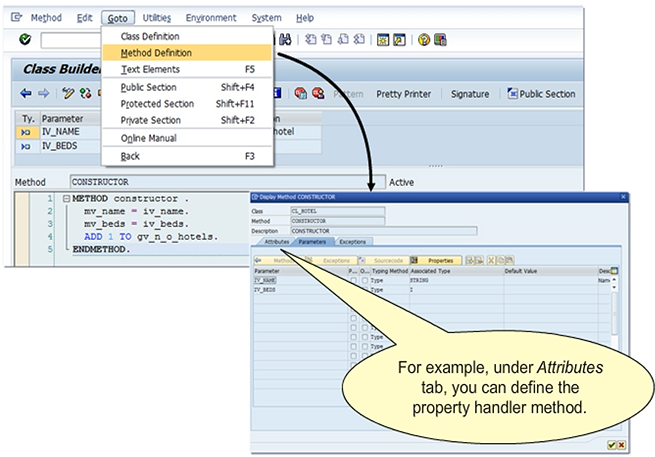
Task: Click the Signature button
Action: click(470, 94)
